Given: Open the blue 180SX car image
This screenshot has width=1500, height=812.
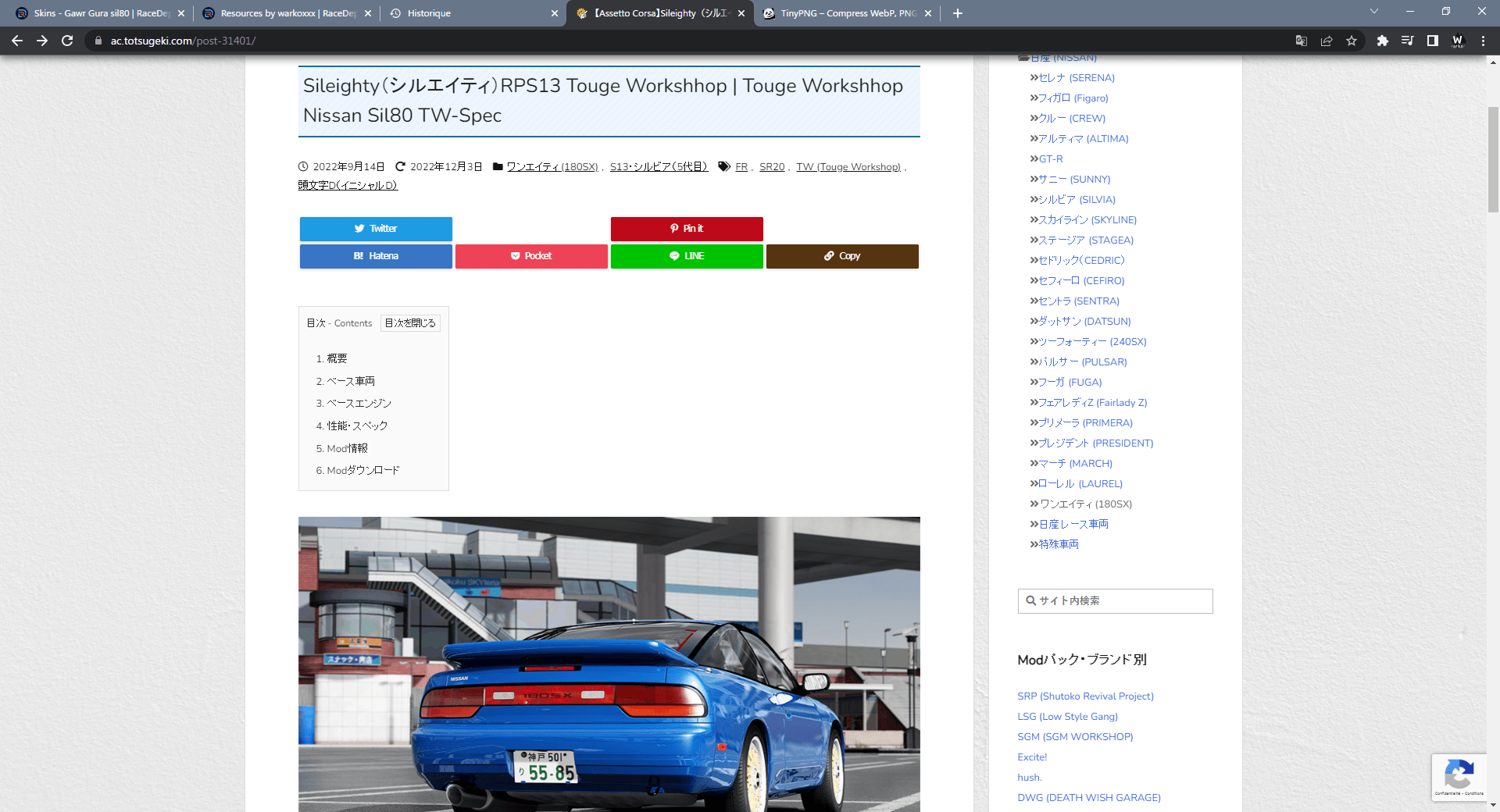Looking at the screenshot, I should pos(609,664).
